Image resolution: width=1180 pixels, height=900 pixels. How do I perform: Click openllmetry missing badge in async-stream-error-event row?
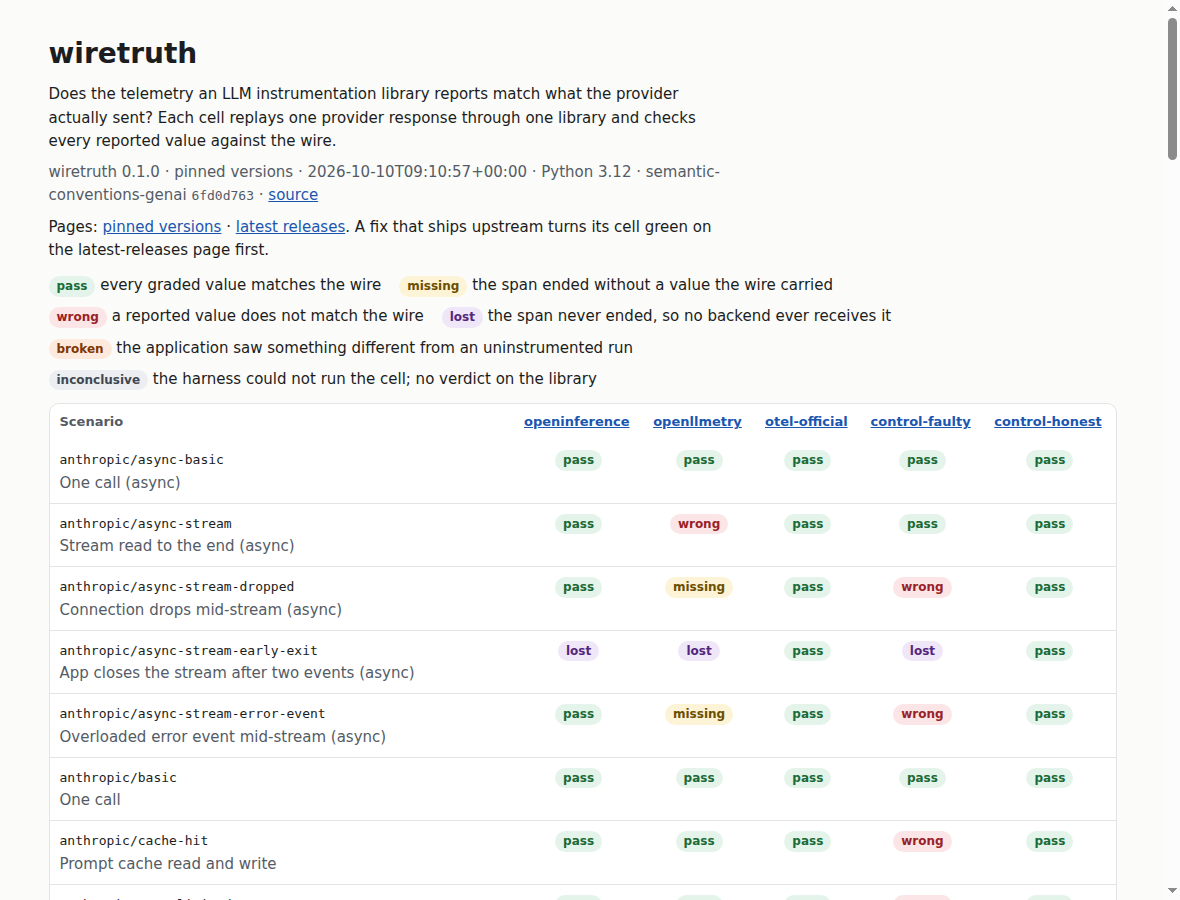698,714
